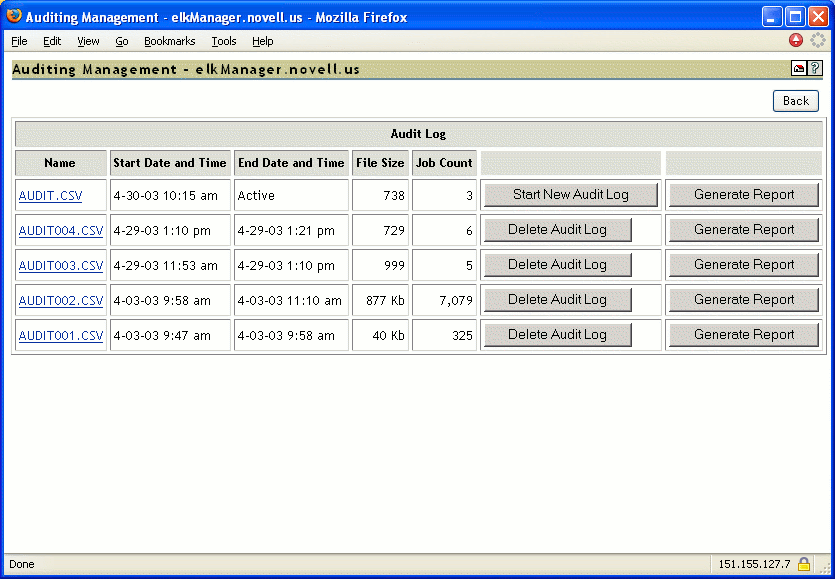Select the 7,079 job count cell
The width and height of the screenshot is (835, 579).
coord(444,300)
